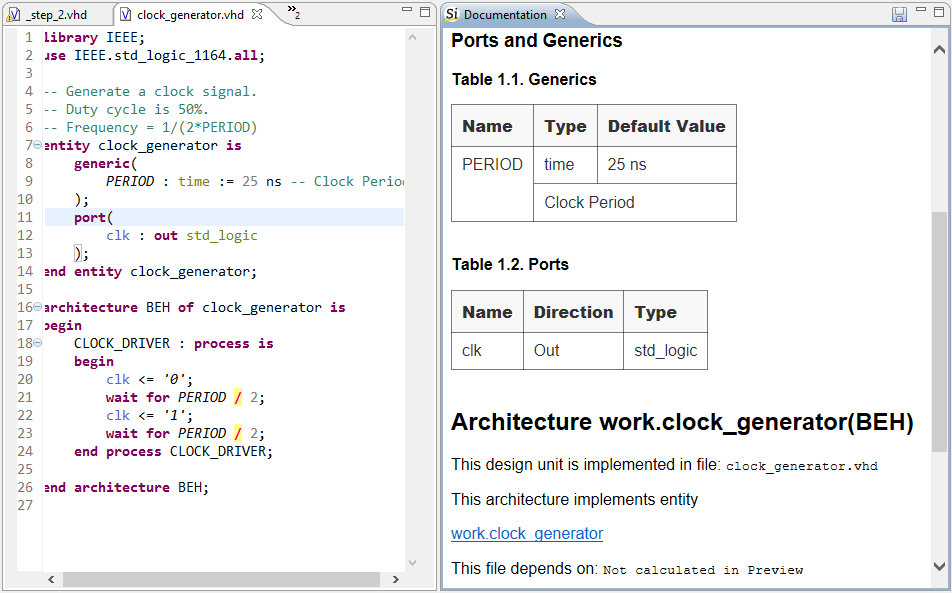Collapse the process fold marker at line 18
This screenshot has height=593, width=952.
point(38,343)
